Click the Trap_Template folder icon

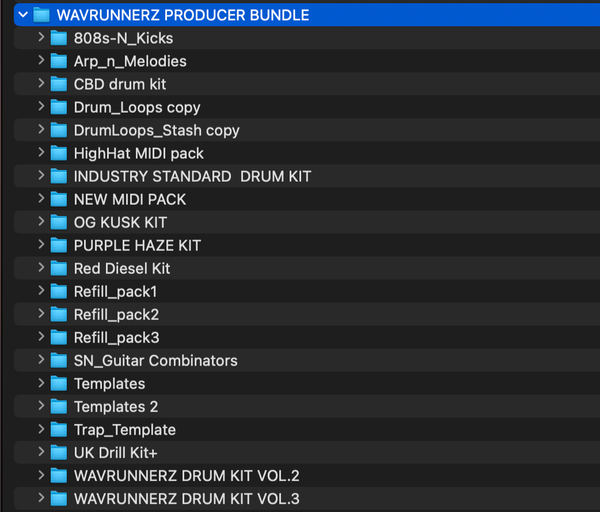point(59,429)
